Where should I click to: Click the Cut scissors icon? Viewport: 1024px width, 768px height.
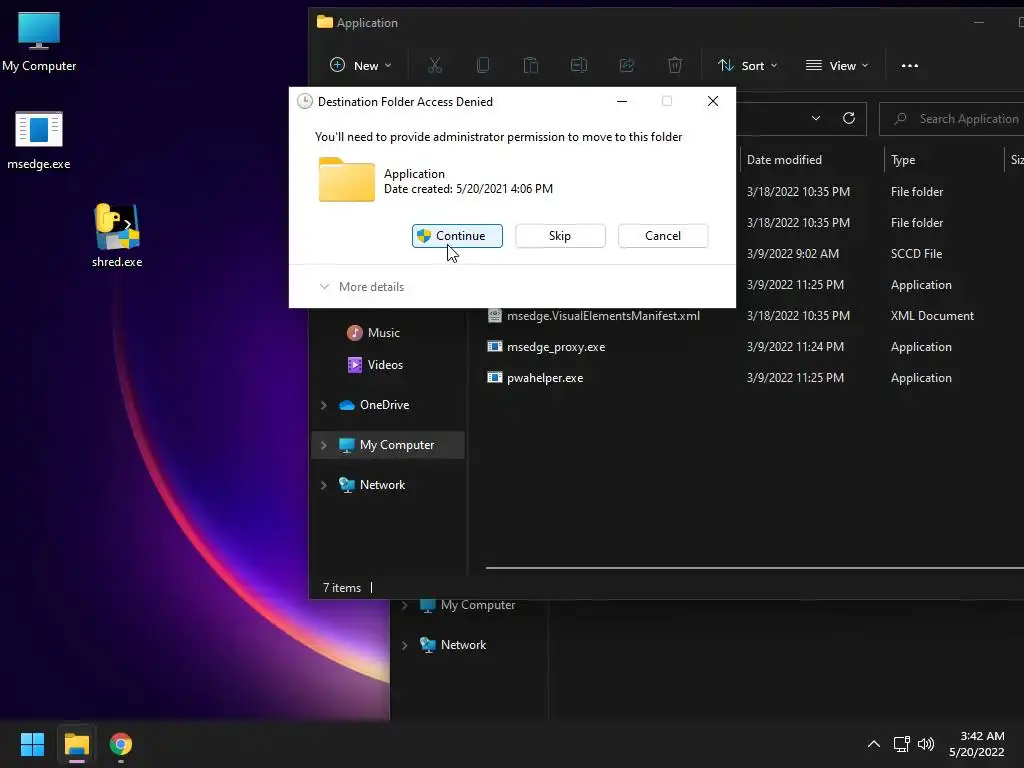435,65
